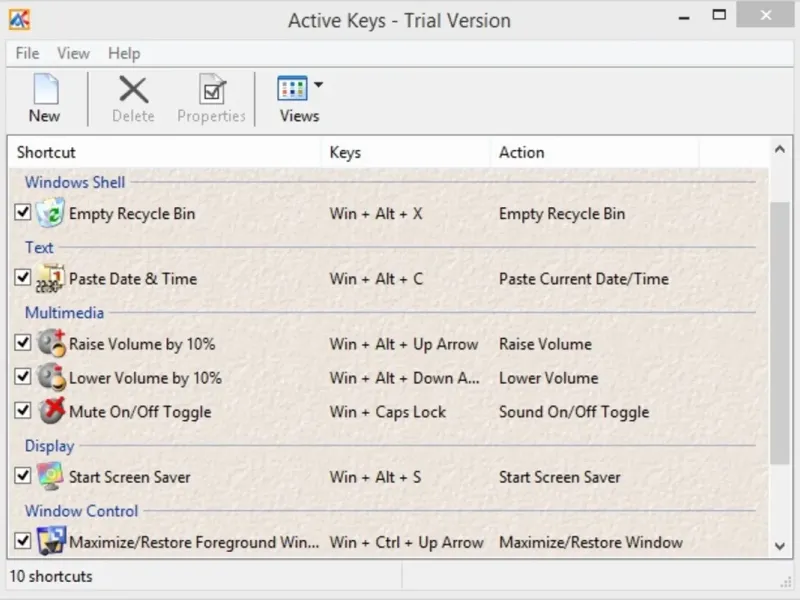Select the 'Empty Recycle Bin' shortcut name
Image resolution: width=800 pixels, height=600 pixels.
pyautogui.click(x=132, y=214)
